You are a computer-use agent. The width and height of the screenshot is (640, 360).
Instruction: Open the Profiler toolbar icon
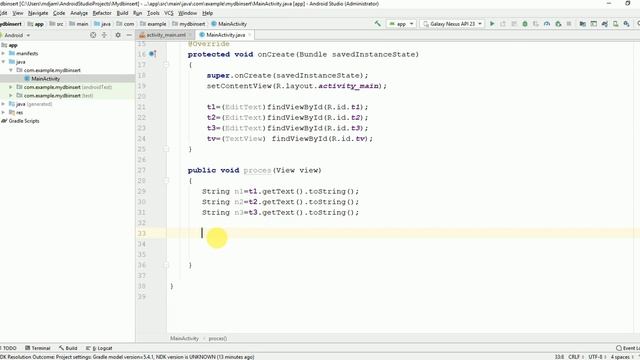pyautogui.click(x=547, y=24)
